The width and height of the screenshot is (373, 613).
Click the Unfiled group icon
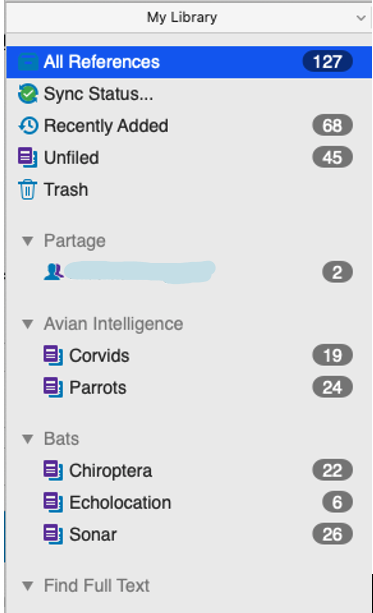[x=28, y=158]
